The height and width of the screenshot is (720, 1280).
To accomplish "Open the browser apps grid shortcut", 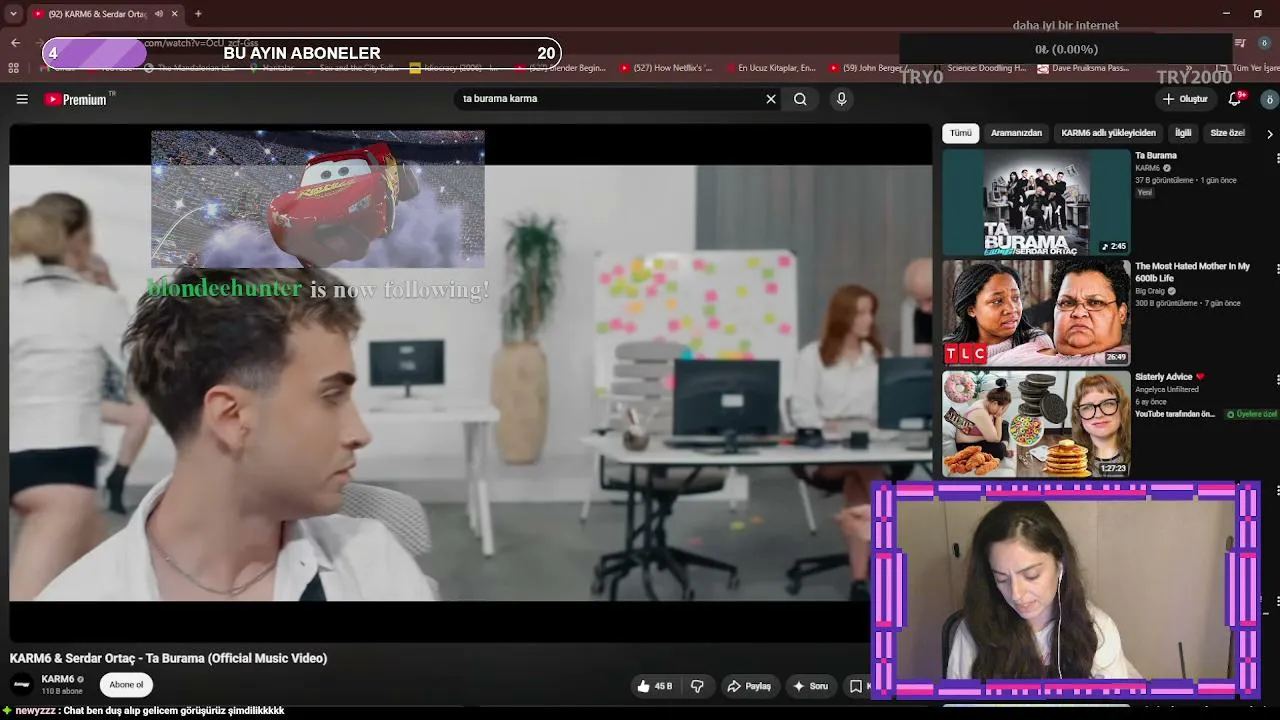I will 13,68.
